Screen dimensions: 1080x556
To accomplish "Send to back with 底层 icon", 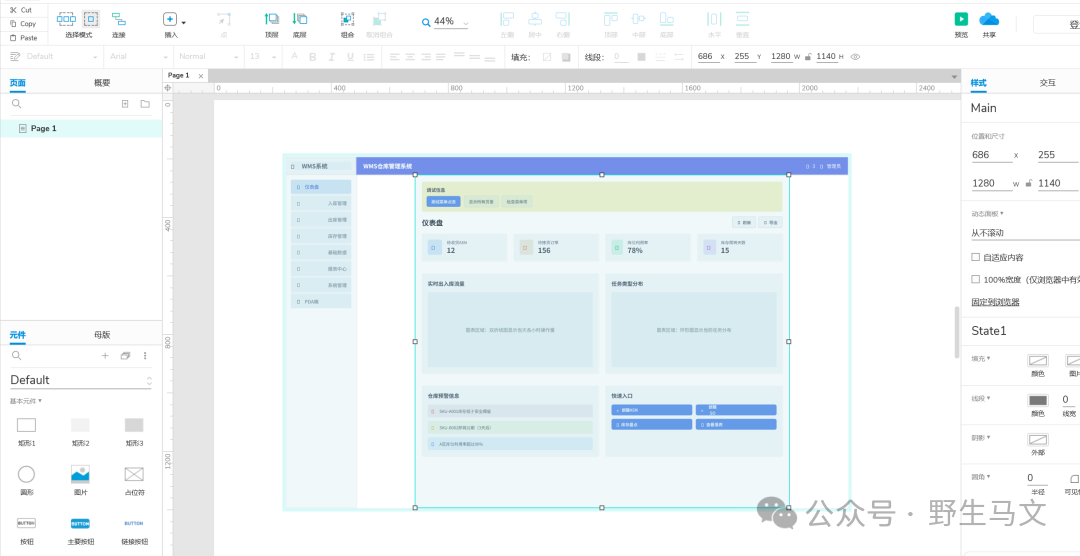I will pyautogui.click(x=299, y=19).
